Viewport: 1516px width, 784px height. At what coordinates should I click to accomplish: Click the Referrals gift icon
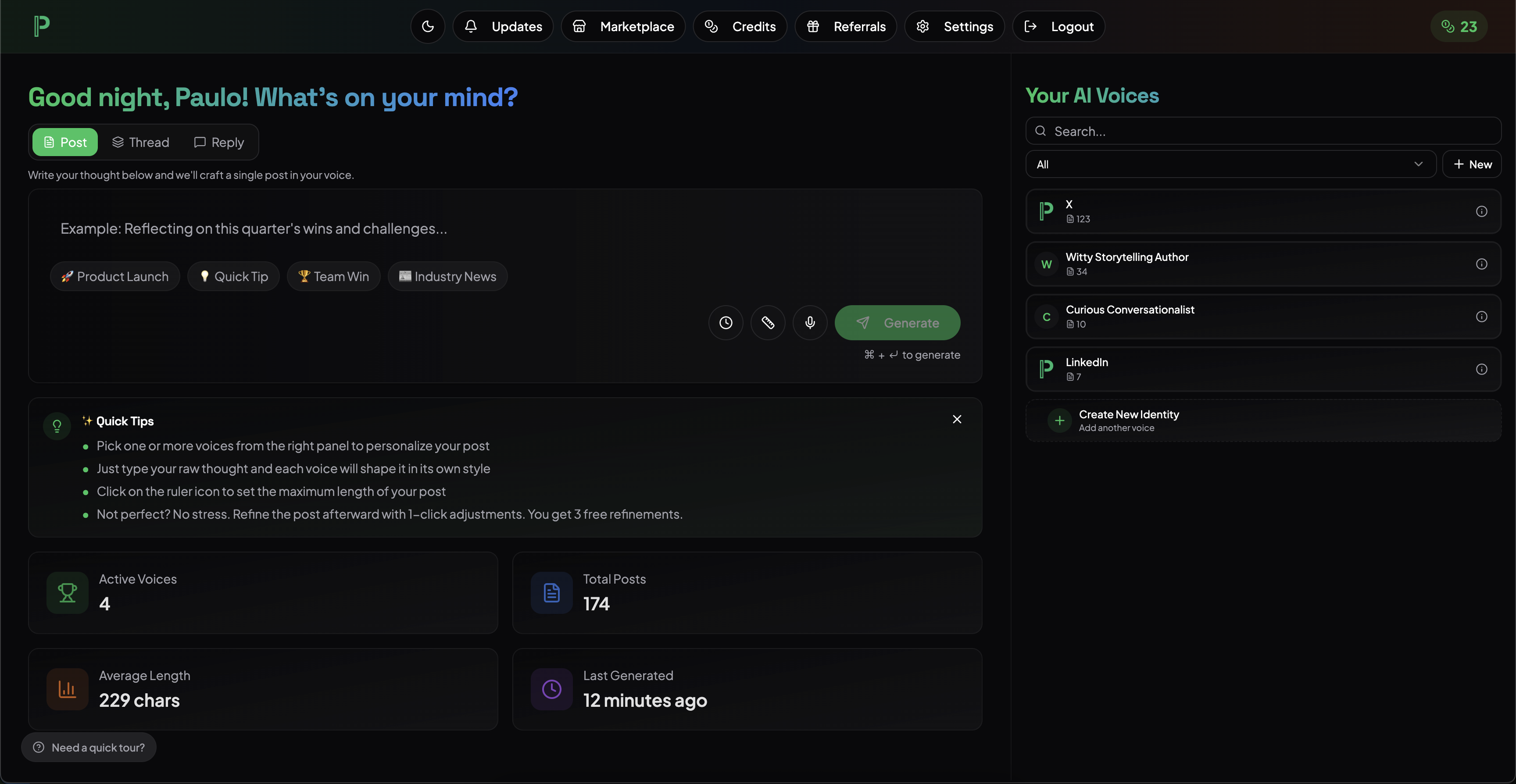pos(813,26)
